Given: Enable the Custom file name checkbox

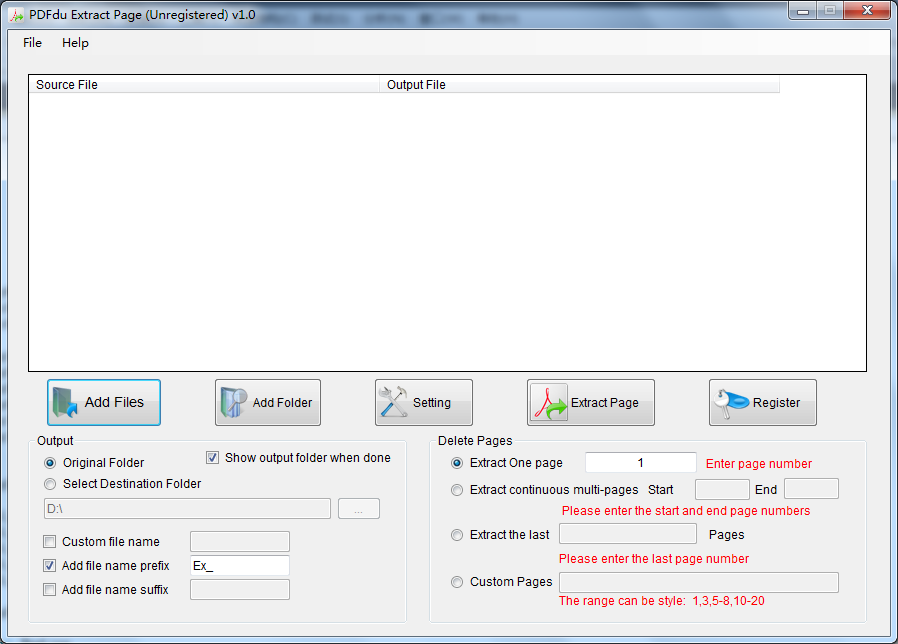Looking at the screenshot, I should click(x=50, y=541).
